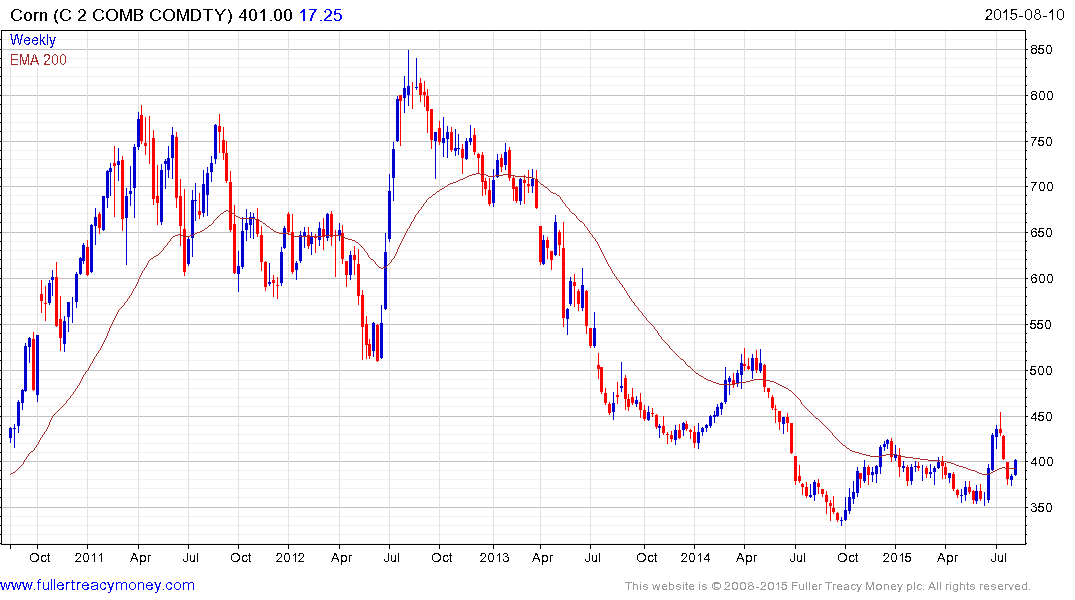Click the 450 price axis label
The width and height of the screenshot is (1075, 600).
pyautogui.click(x=1041, y=416)
